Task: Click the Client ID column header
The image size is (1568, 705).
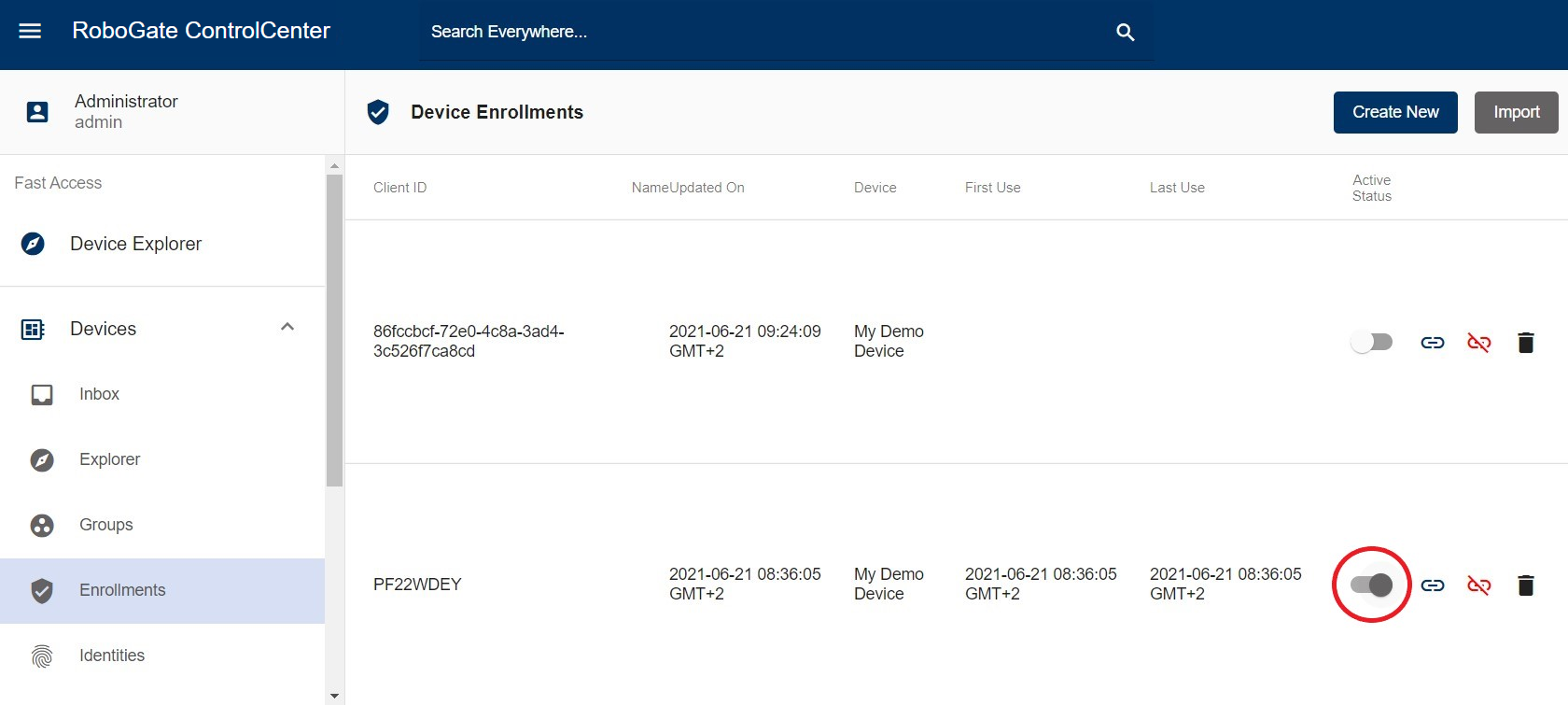Action: click(399, 188)
